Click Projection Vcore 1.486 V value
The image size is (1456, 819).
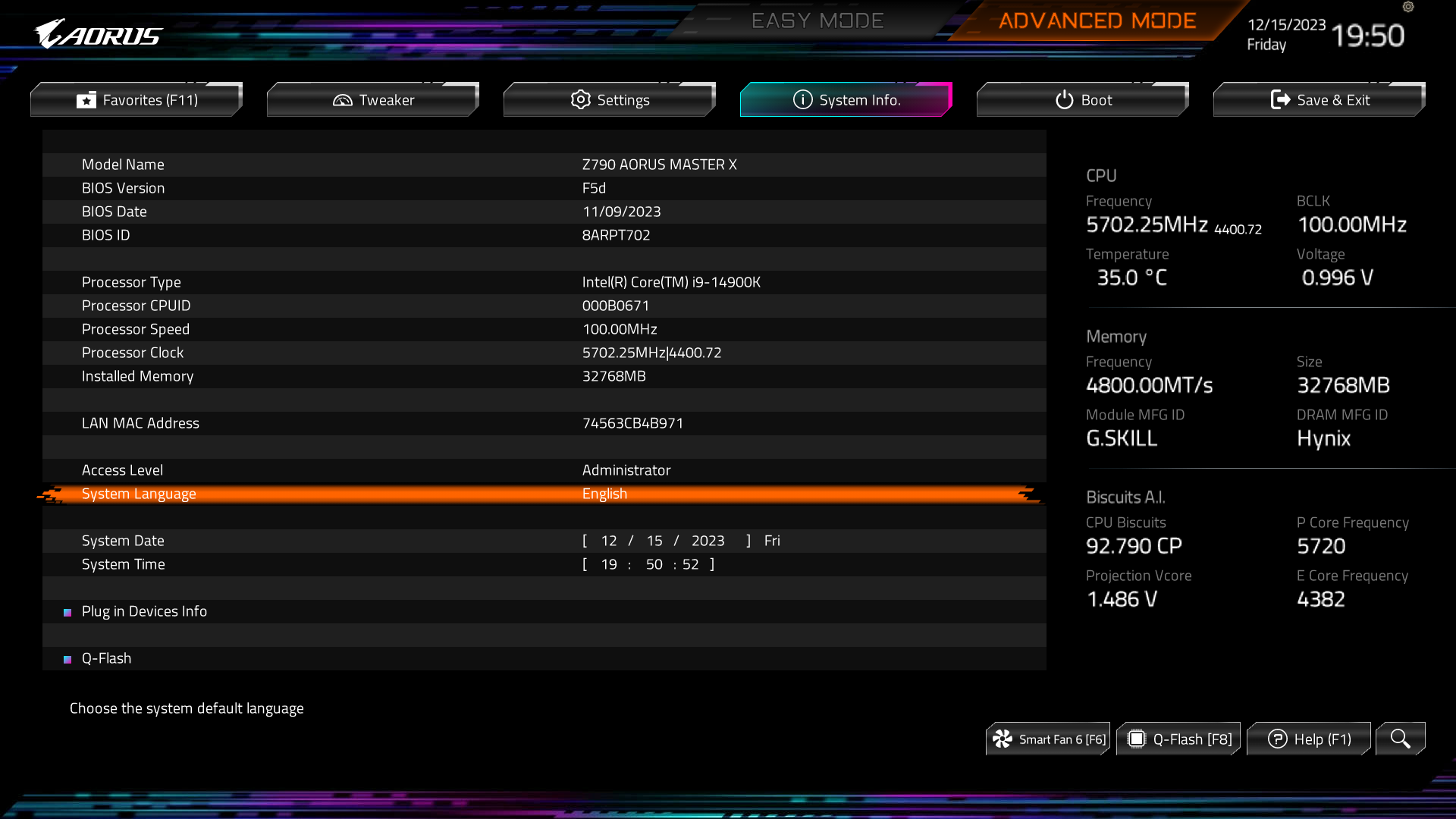[x=1122, y=599]
